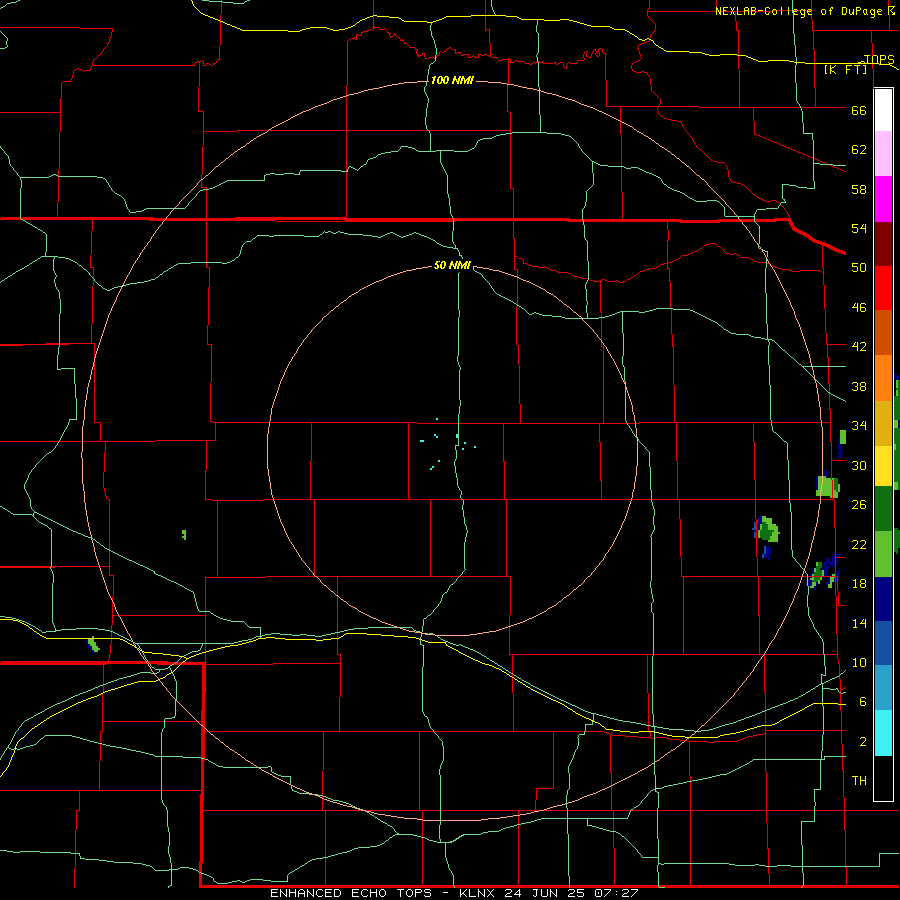Viewport: 900px width, 900px height.
Task: Click legend value '10'
Action: tap(859, 663)
